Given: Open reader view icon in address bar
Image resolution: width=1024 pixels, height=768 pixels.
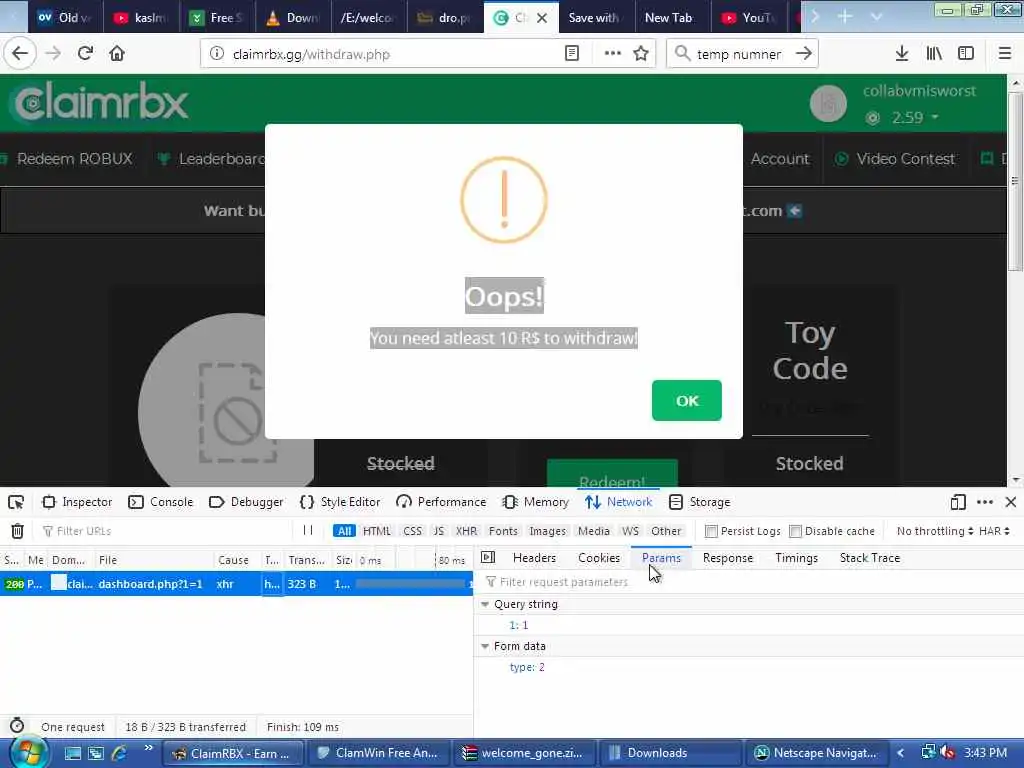Looking at the screenshot, I should click(x=572, y=54).
